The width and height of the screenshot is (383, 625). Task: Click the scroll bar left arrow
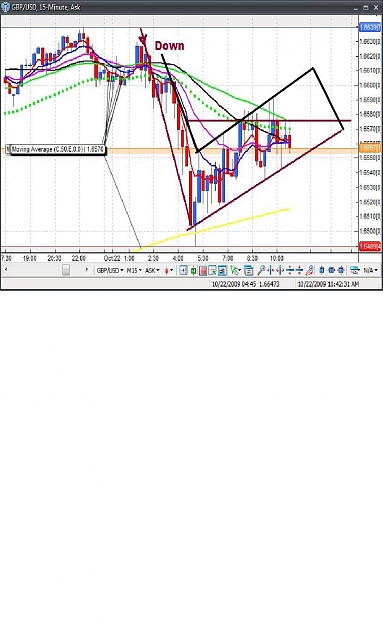[6, 270]
